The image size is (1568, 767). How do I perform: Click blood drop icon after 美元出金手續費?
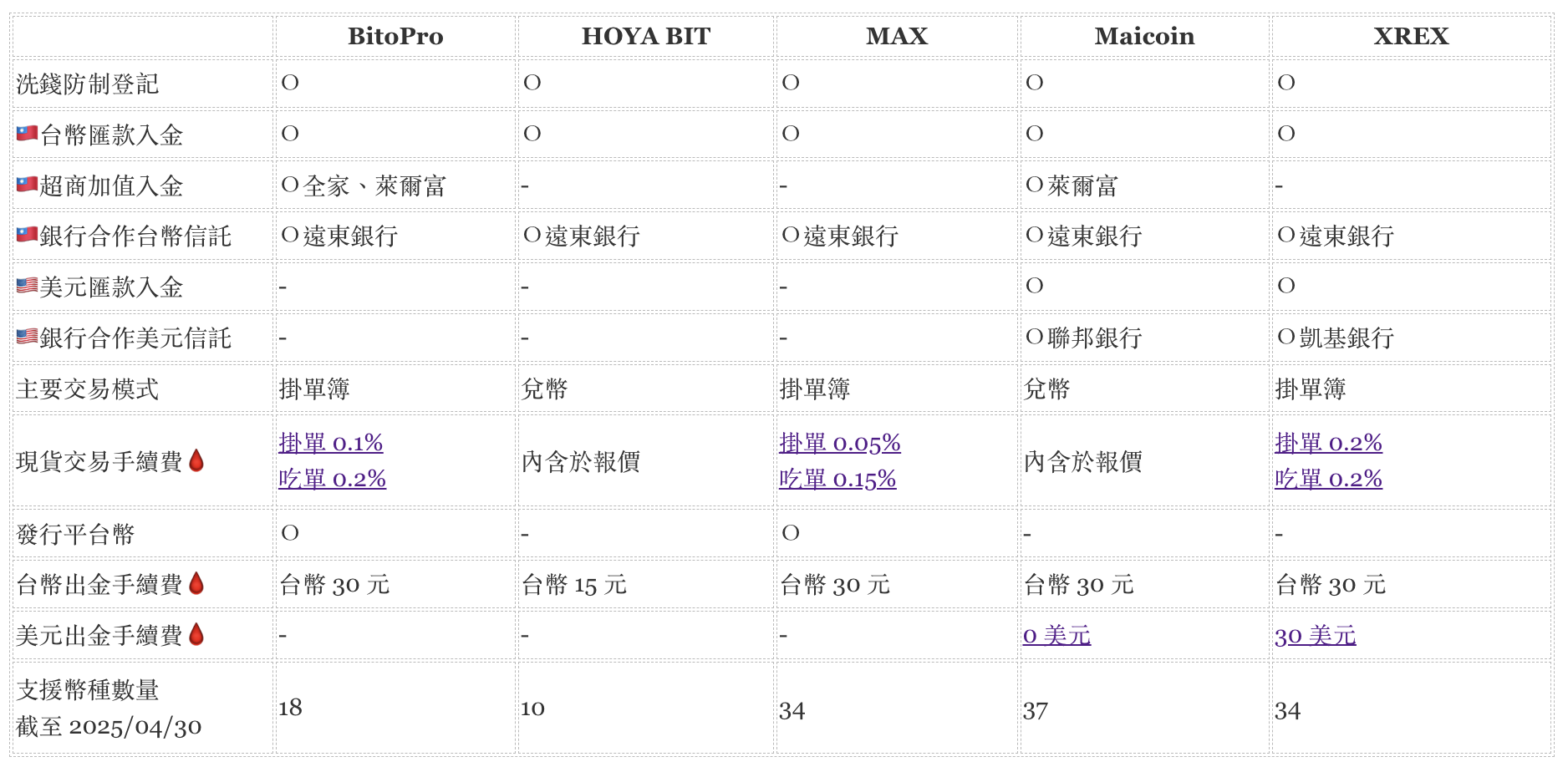click(196, 634)
